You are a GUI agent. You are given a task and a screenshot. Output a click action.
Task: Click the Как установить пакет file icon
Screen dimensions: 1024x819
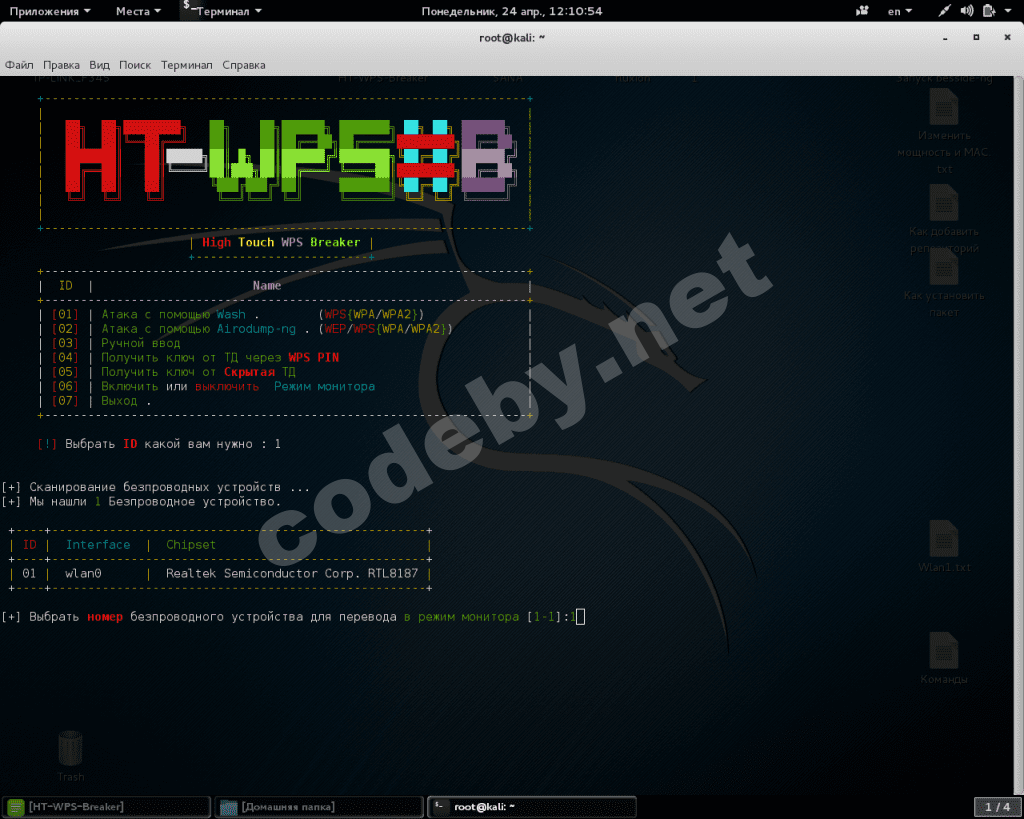(944, 266)
